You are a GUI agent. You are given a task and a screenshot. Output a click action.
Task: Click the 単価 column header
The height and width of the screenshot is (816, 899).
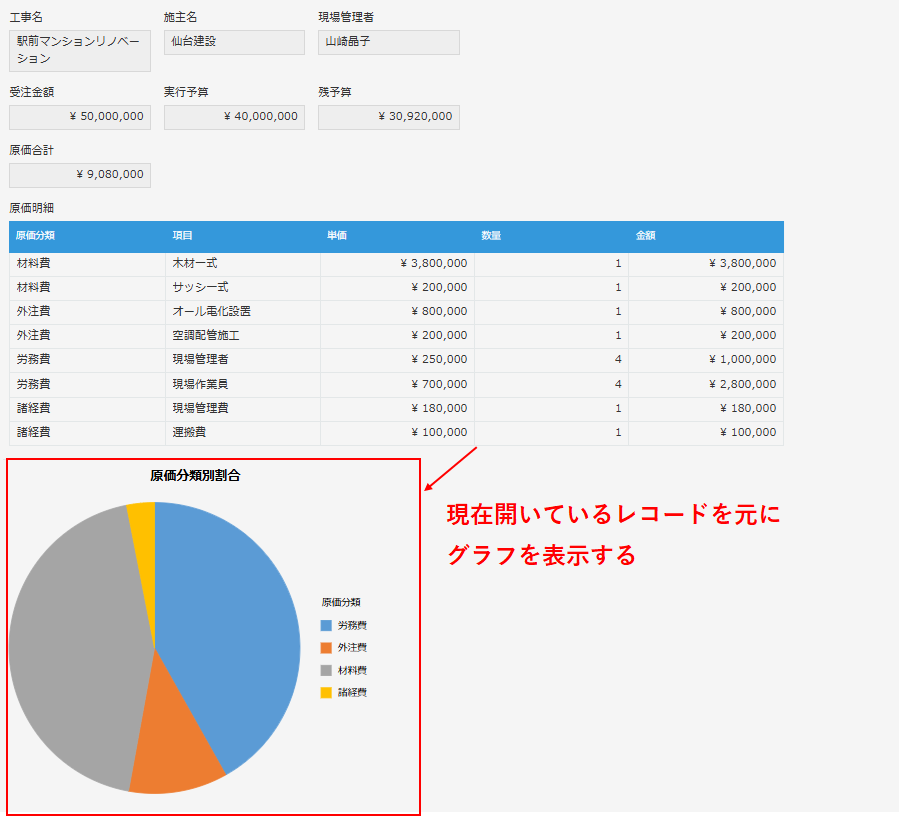(337, 236)
